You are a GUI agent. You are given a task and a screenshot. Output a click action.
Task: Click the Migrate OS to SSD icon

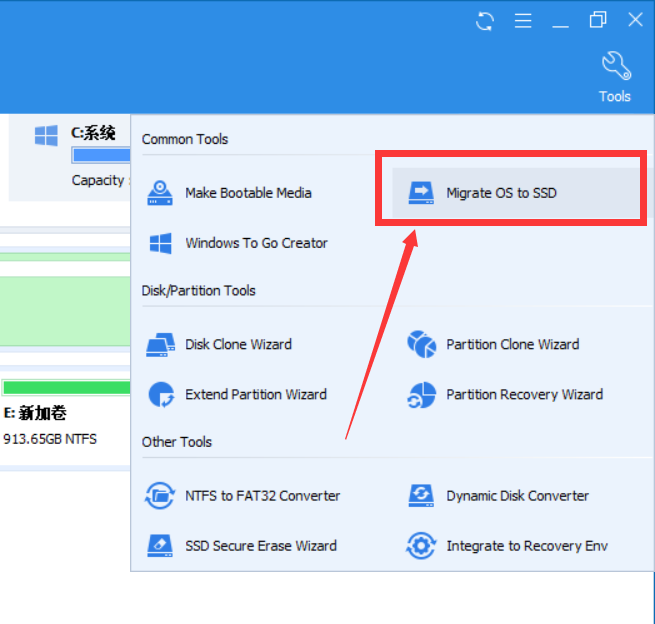pos(421,193)
